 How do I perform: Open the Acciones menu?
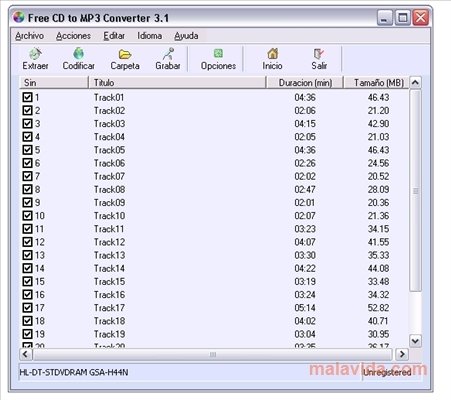pos(73,36)
